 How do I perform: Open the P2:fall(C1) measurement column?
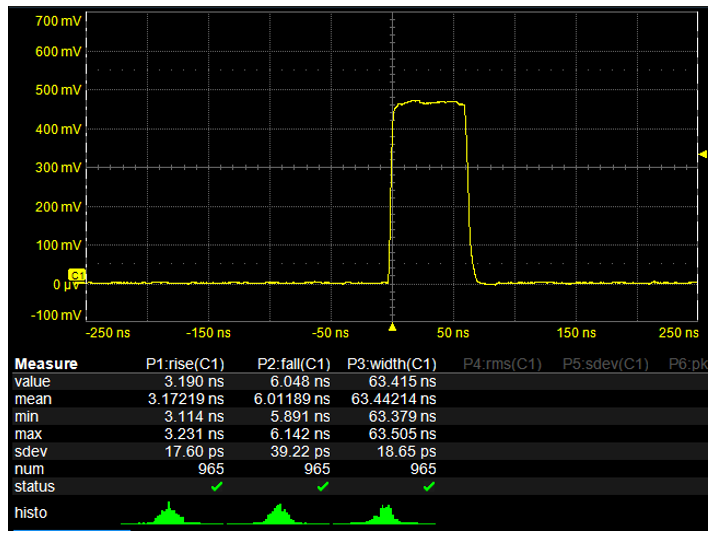[x=294, y=364]
